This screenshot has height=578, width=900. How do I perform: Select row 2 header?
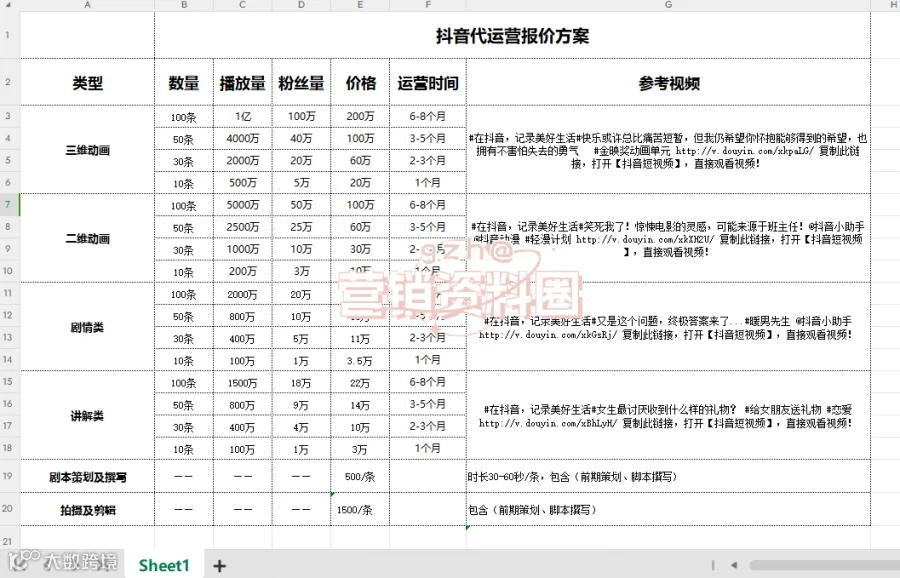click(x=9, y=82)
